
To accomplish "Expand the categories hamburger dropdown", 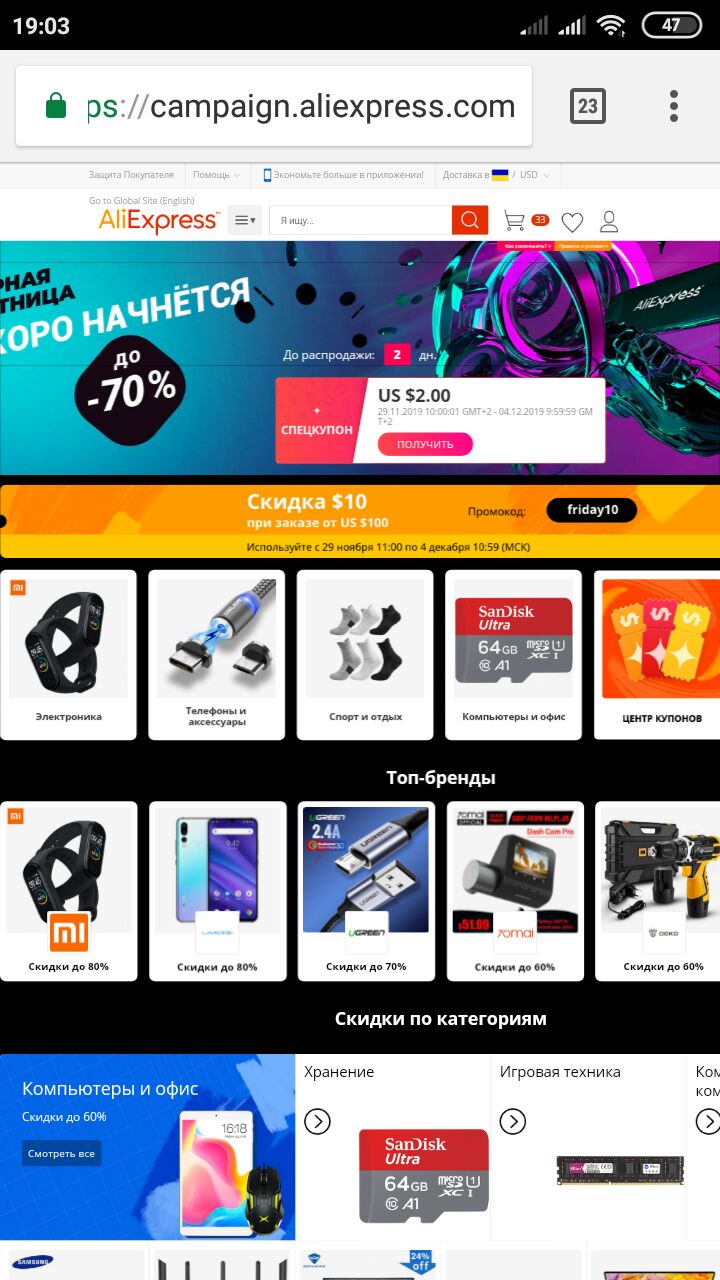I will click(245, 220).
